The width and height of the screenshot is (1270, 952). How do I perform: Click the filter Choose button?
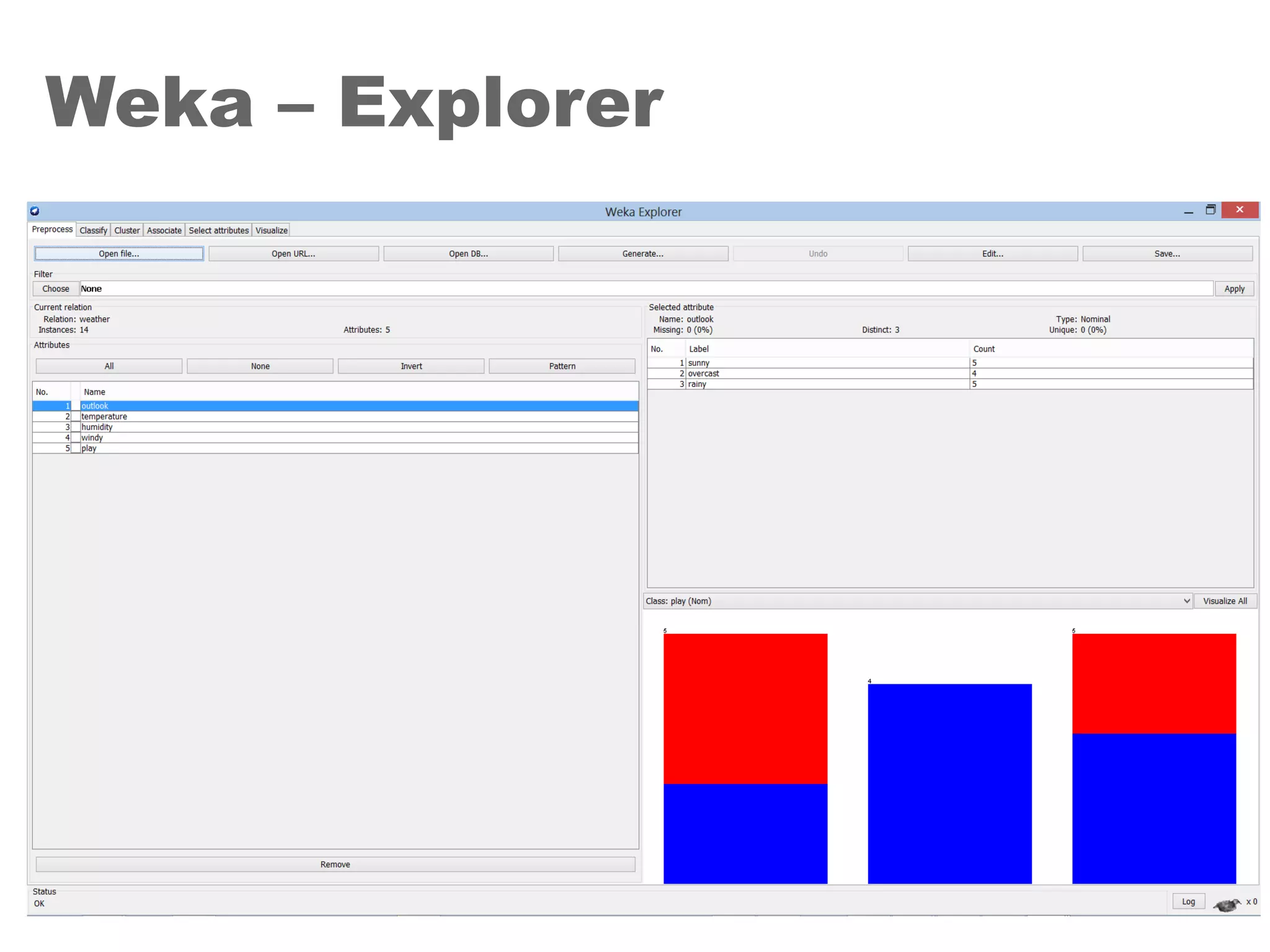(x=56, y=289)
